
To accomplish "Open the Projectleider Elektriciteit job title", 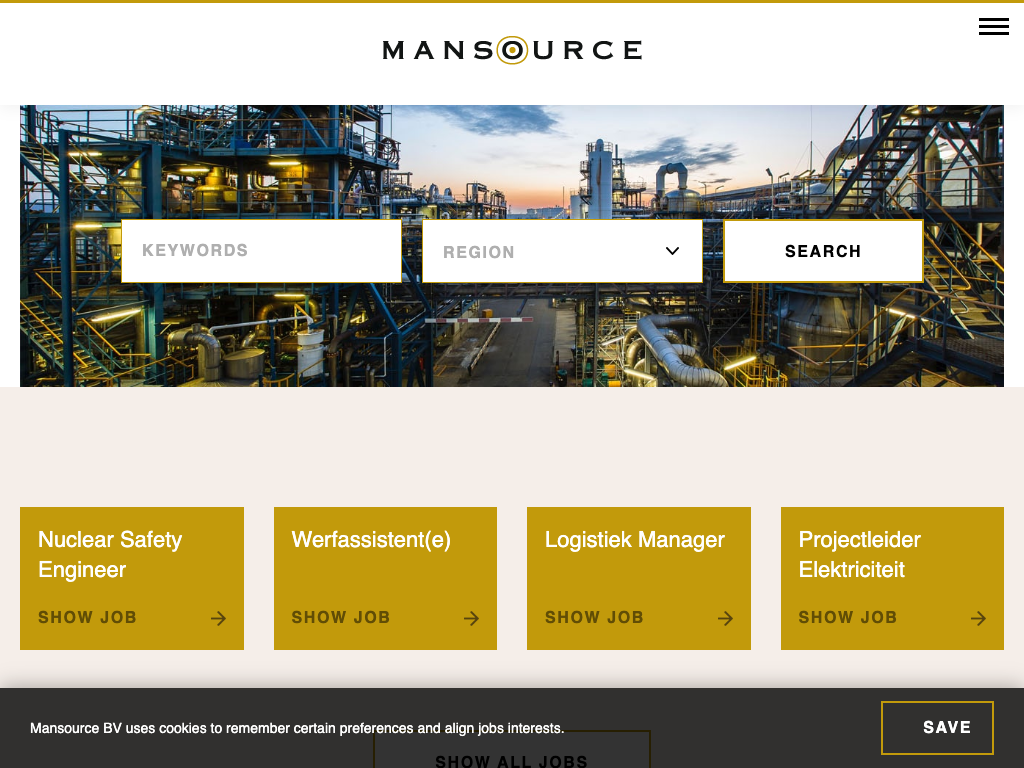I will [859, 554].
